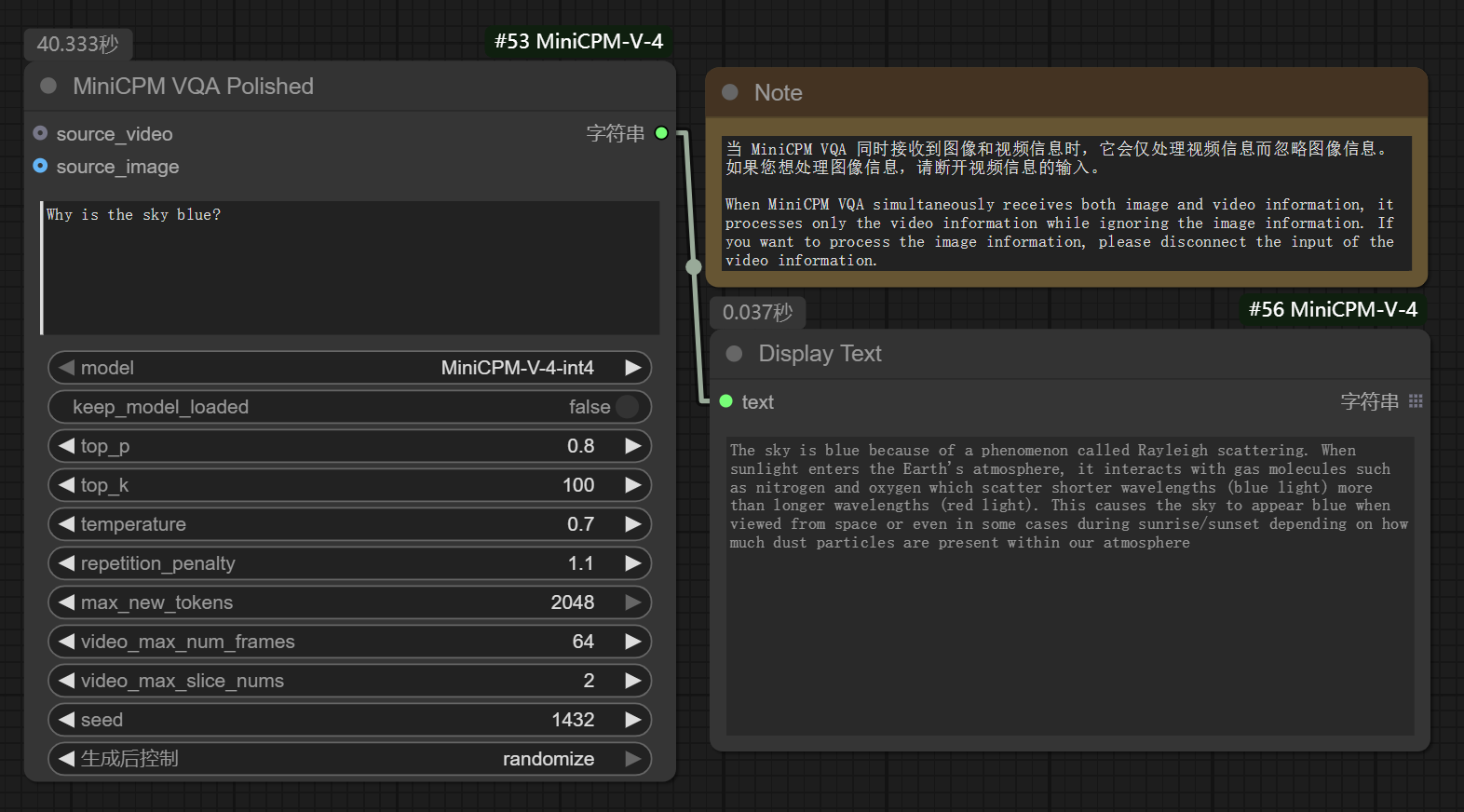
Task: Decrease top_p with left arrow
Action: (66, 446)
